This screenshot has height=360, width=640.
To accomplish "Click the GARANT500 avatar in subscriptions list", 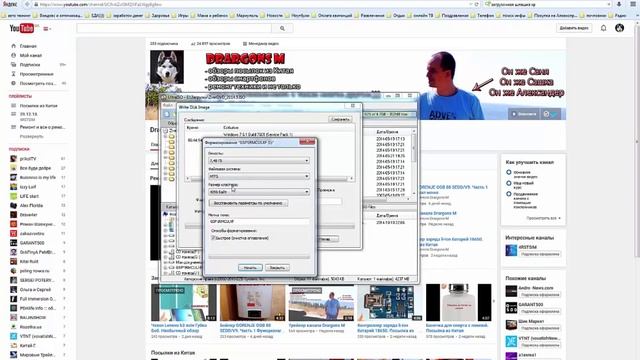I will coord(13,243).
